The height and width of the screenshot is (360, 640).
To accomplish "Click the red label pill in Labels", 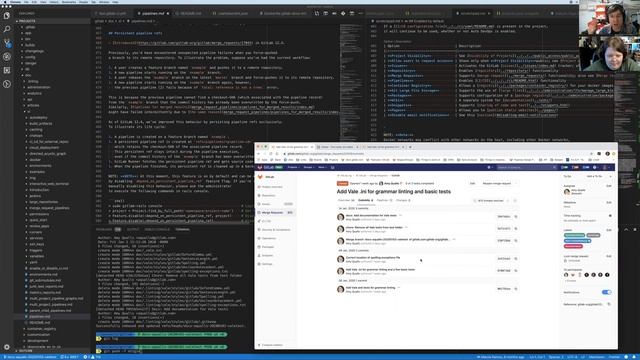I will 573,246.
